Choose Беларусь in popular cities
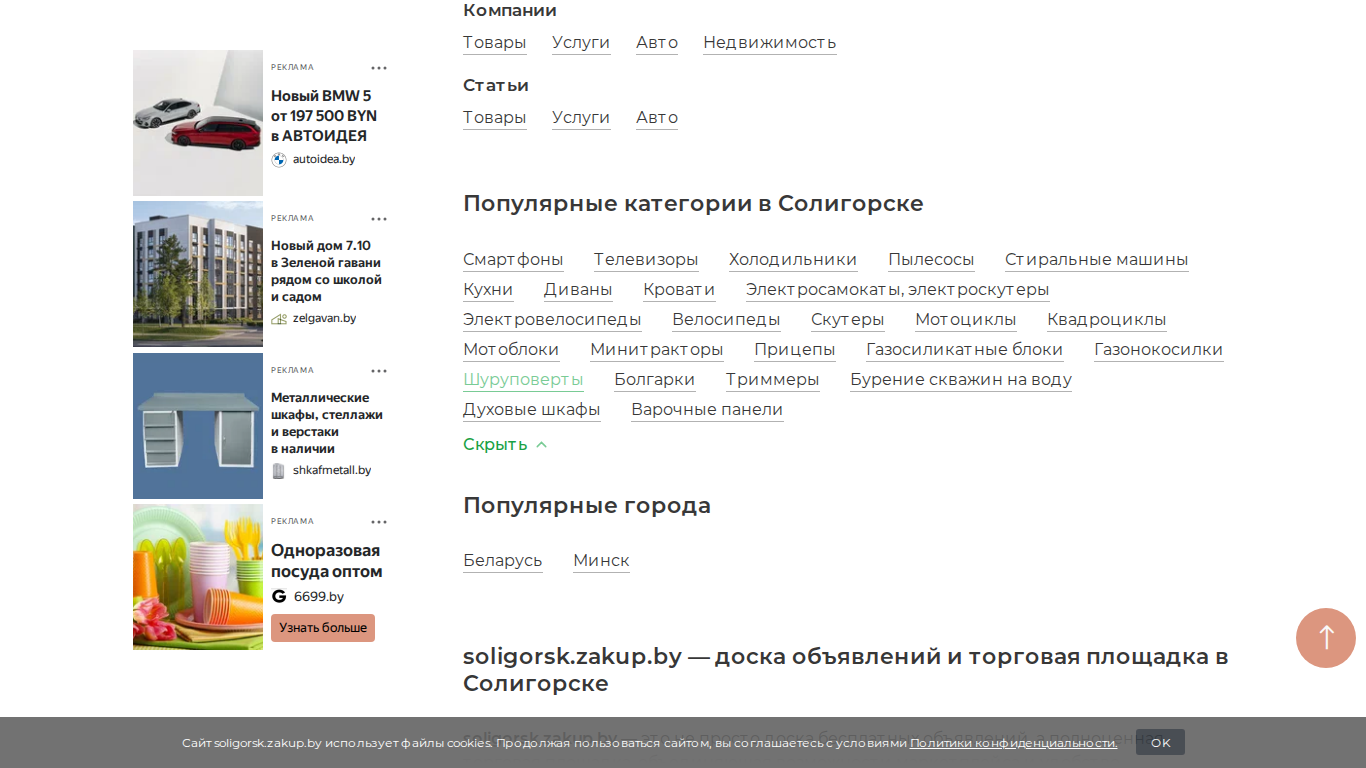Image resolution: width=1366 pixels, height=768 pixels. point(503,560)
